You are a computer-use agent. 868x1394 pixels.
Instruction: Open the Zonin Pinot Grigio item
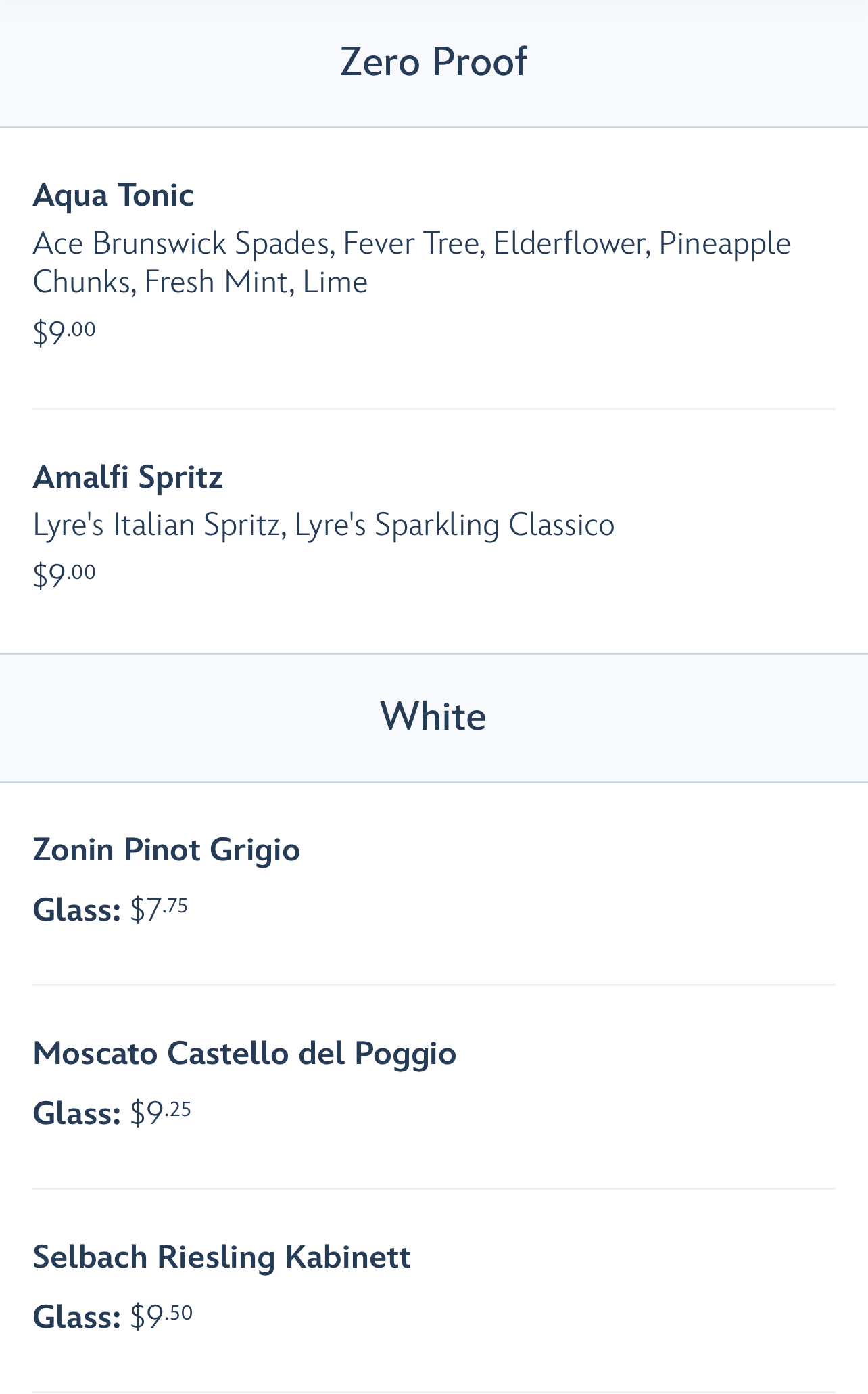(x=166, y=850)
